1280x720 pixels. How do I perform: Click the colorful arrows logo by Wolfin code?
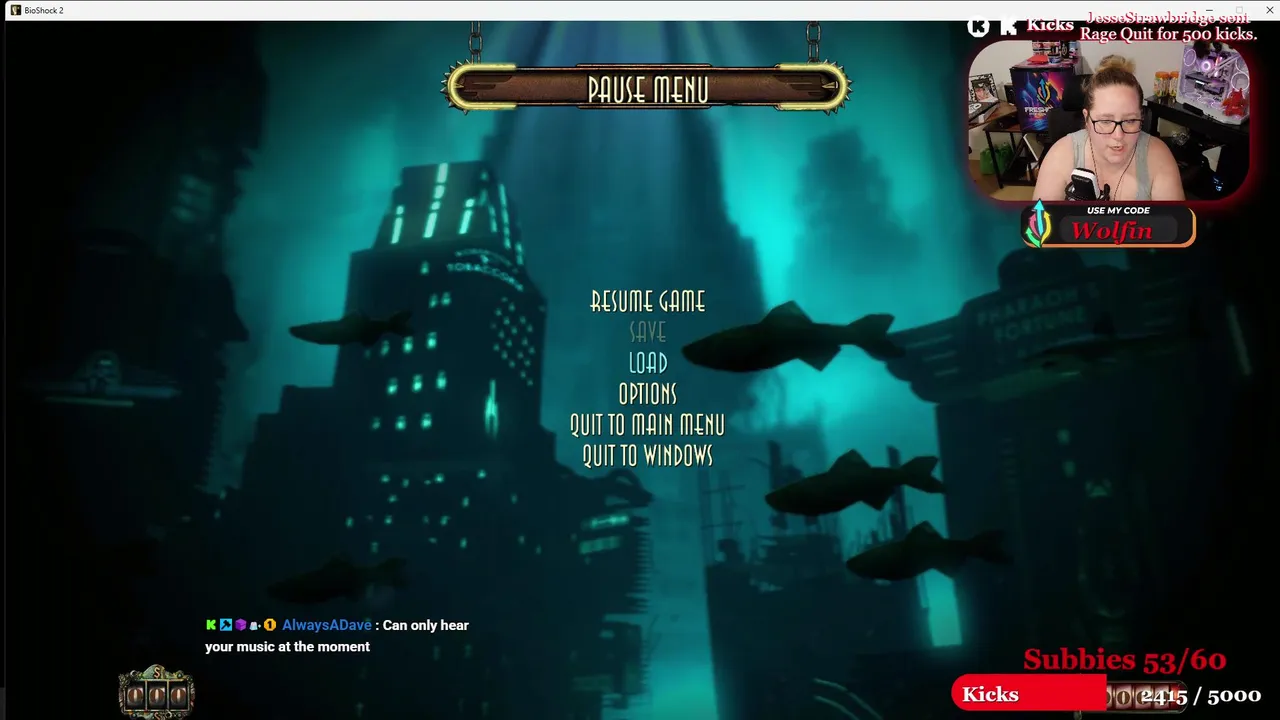pyautogui.click(x=1039, y=225)
